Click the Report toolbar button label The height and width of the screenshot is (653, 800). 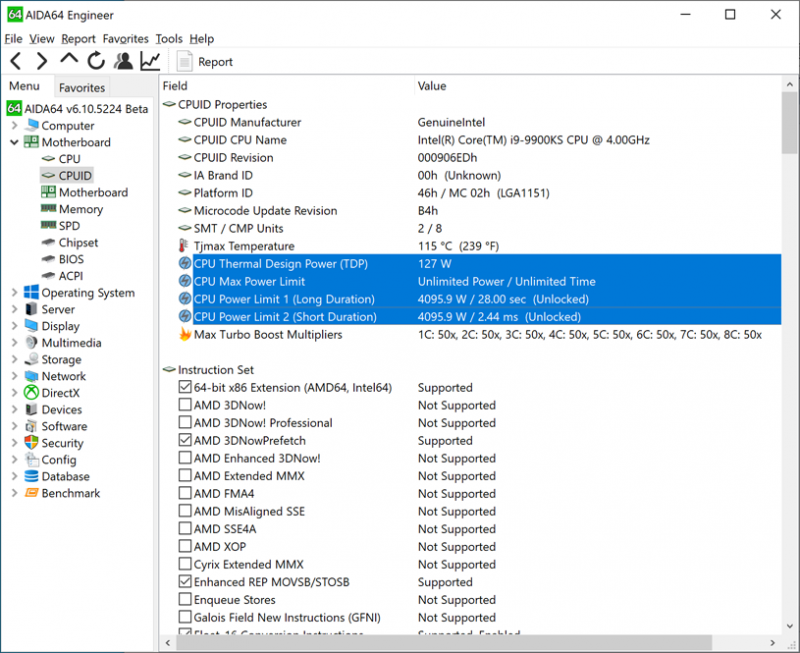[x=215, y=62]
